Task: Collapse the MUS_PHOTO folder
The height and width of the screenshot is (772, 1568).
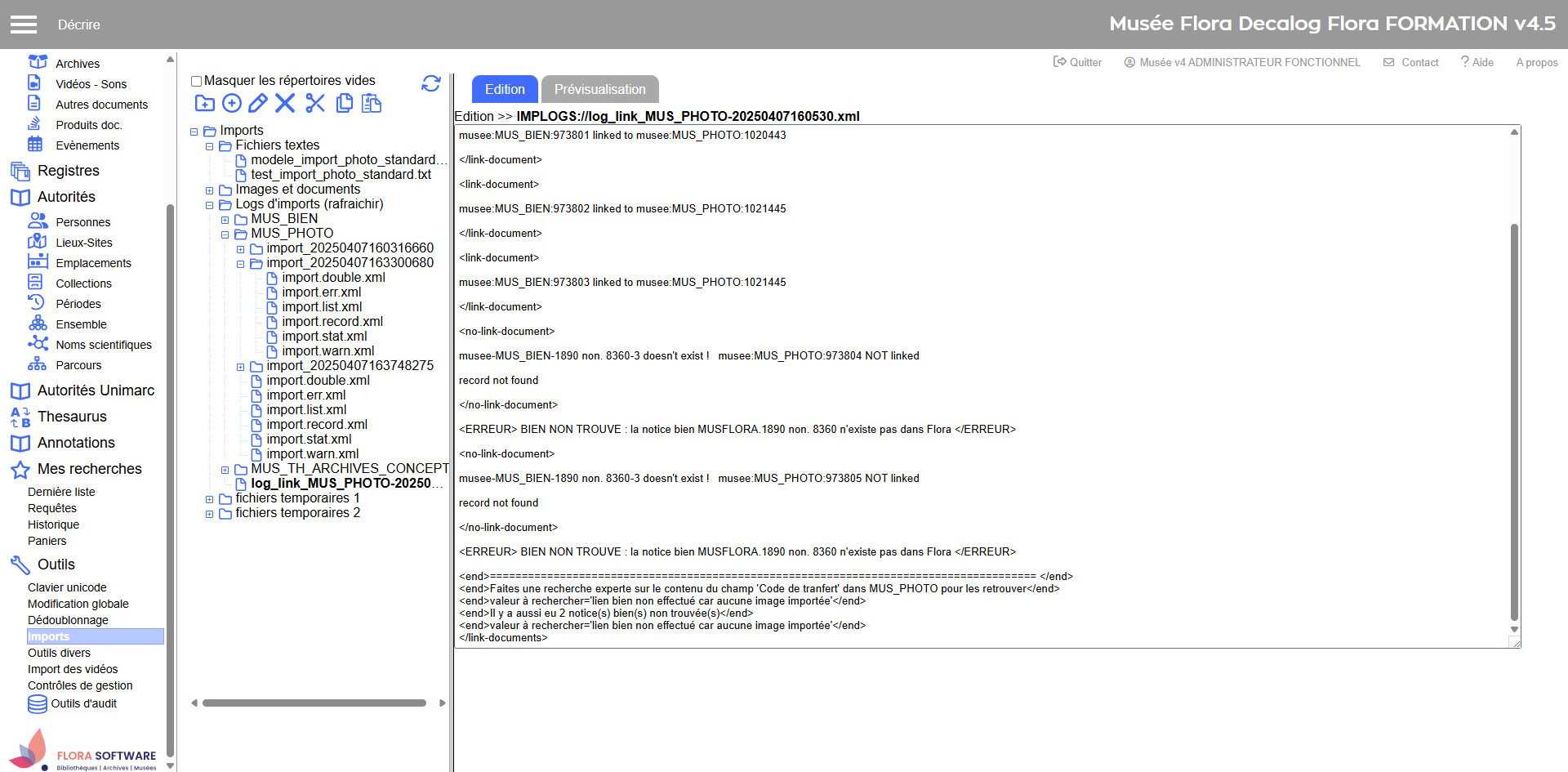Action: click(225, 234)
